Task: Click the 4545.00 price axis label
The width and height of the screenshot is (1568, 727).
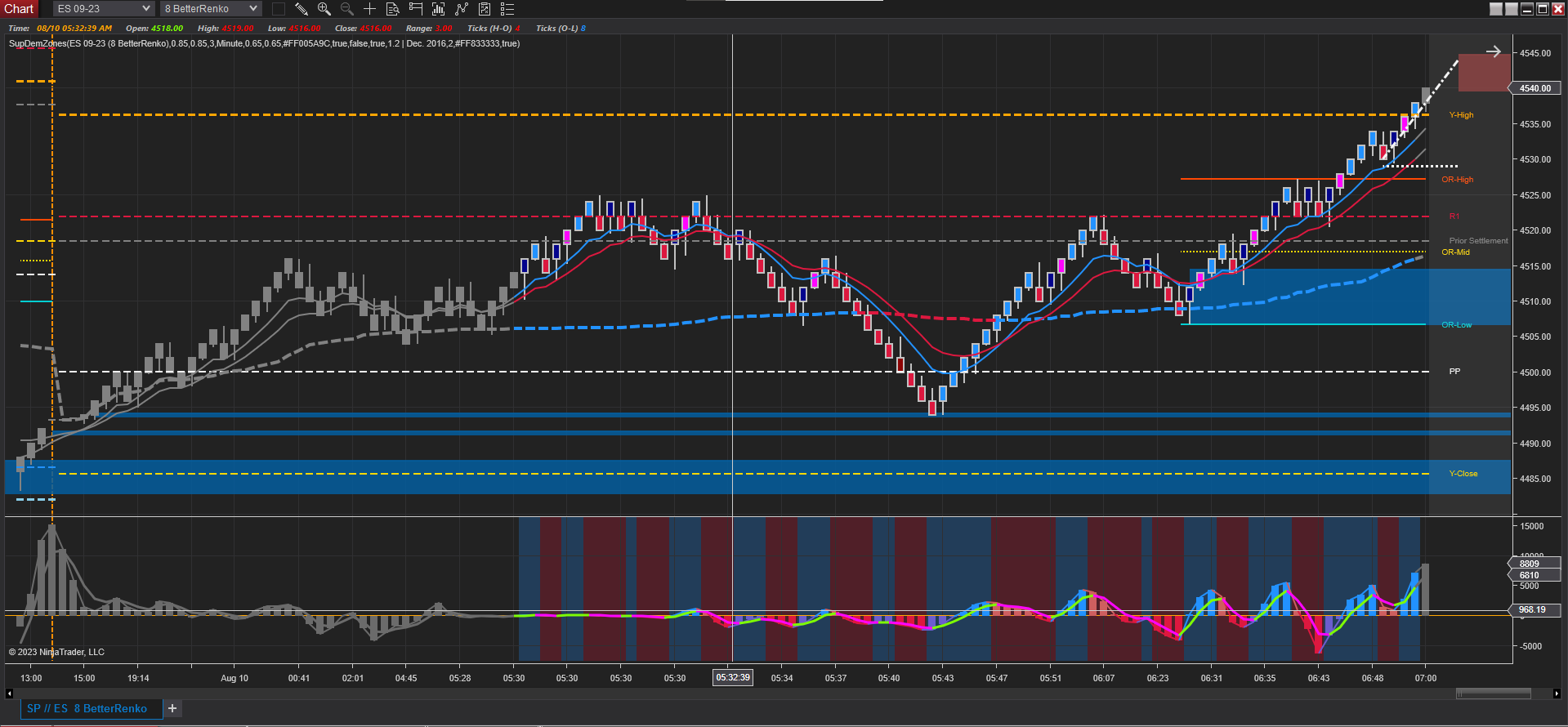Action: click(1535, 53)
